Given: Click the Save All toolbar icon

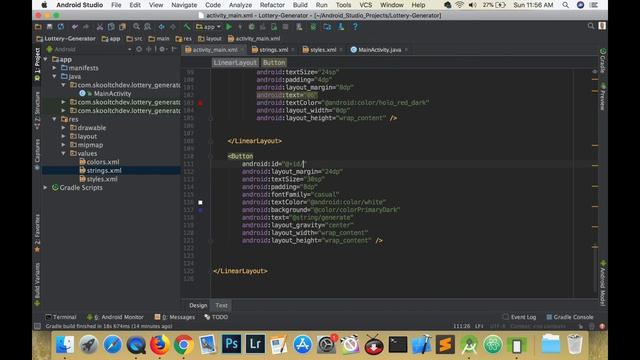Looking at the screenshot, I should tap(49, 27).
